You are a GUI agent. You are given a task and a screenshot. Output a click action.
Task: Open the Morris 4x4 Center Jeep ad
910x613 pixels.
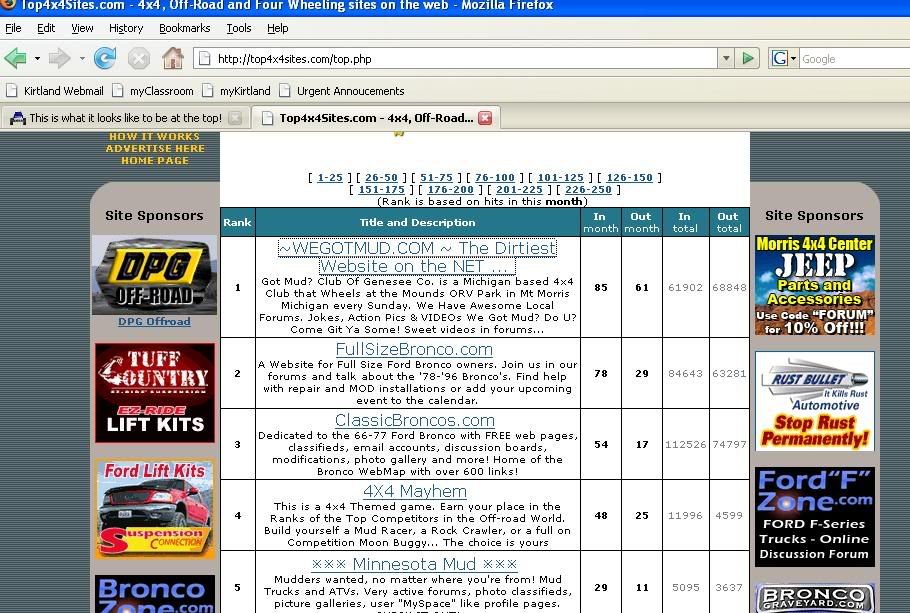click(814, 285)
